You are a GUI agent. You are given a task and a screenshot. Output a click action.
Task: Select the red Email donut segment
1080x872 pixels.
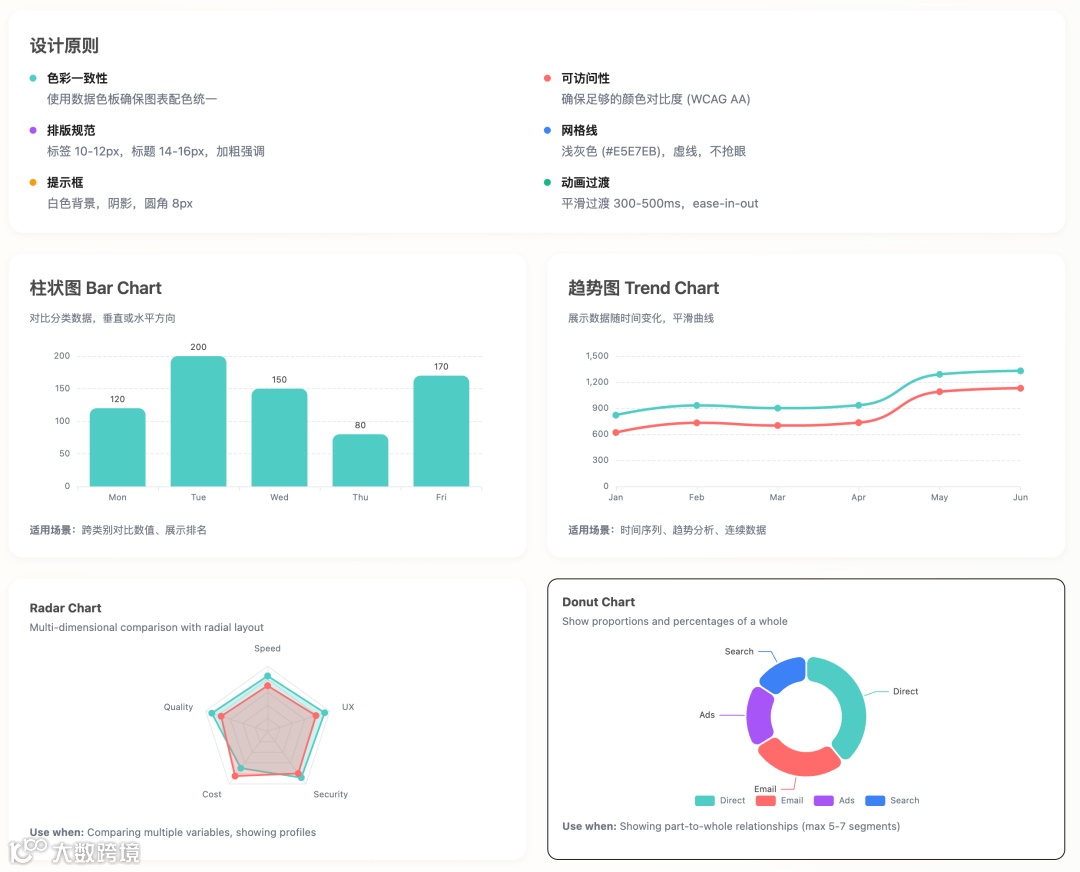(799, 758)
